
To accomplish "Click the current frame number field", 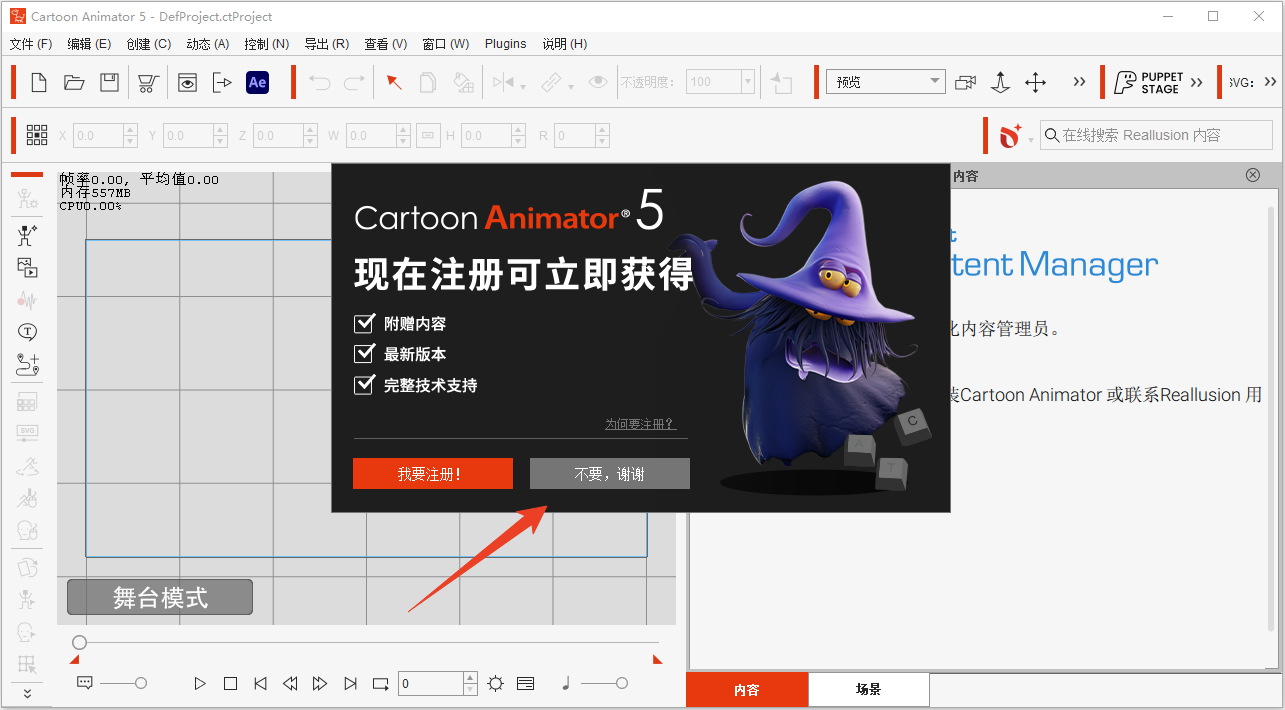I will click(x=431, y=684).
